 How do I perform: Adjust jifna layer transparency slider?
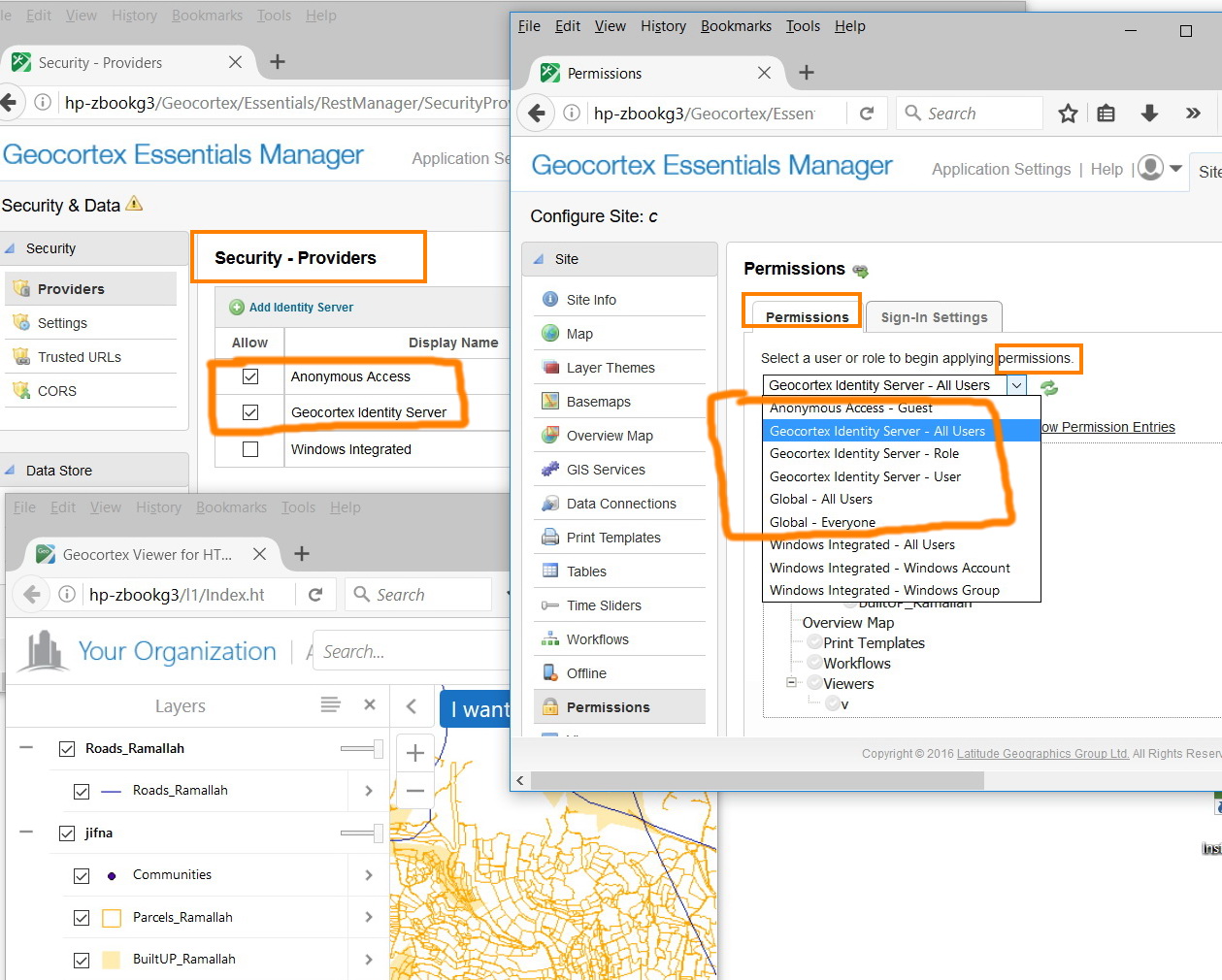click(362, 833)
